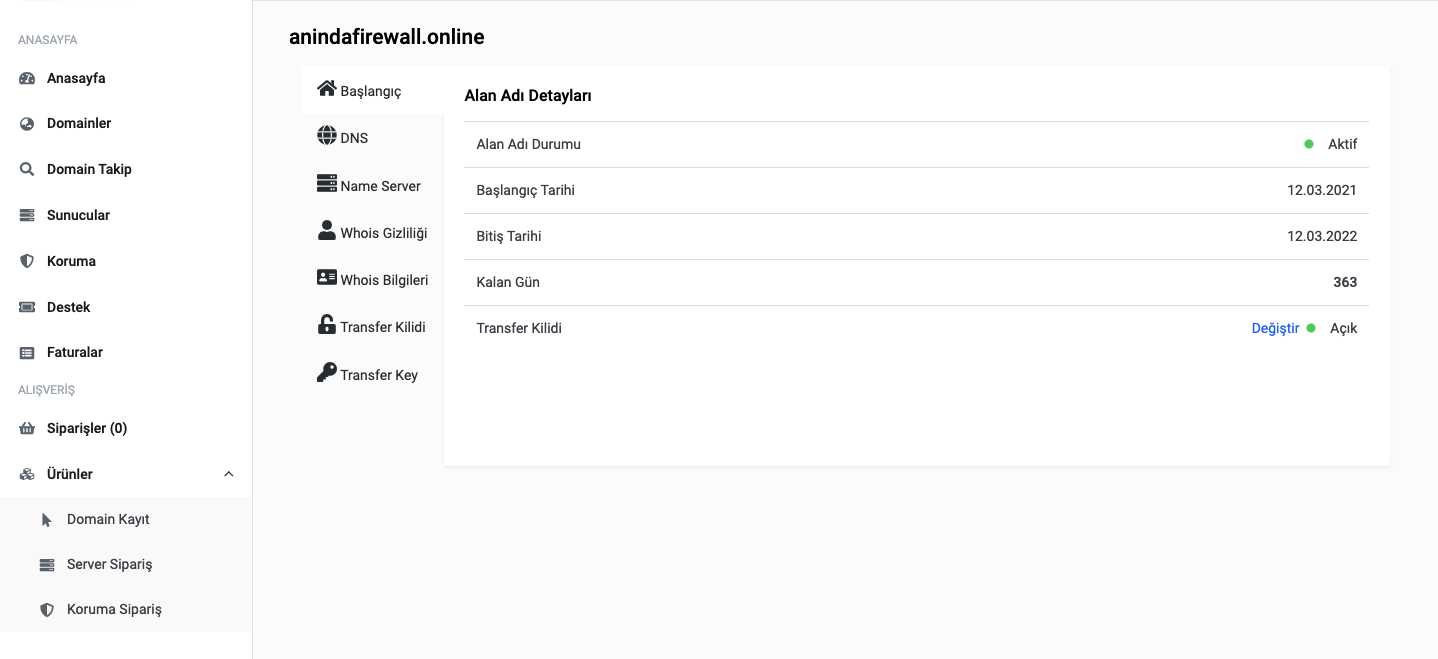Image resolution: width=1438 pixels, height=659 pixels.
Task: Click the Sunucular server icon
Action: [x=27, y=215]
